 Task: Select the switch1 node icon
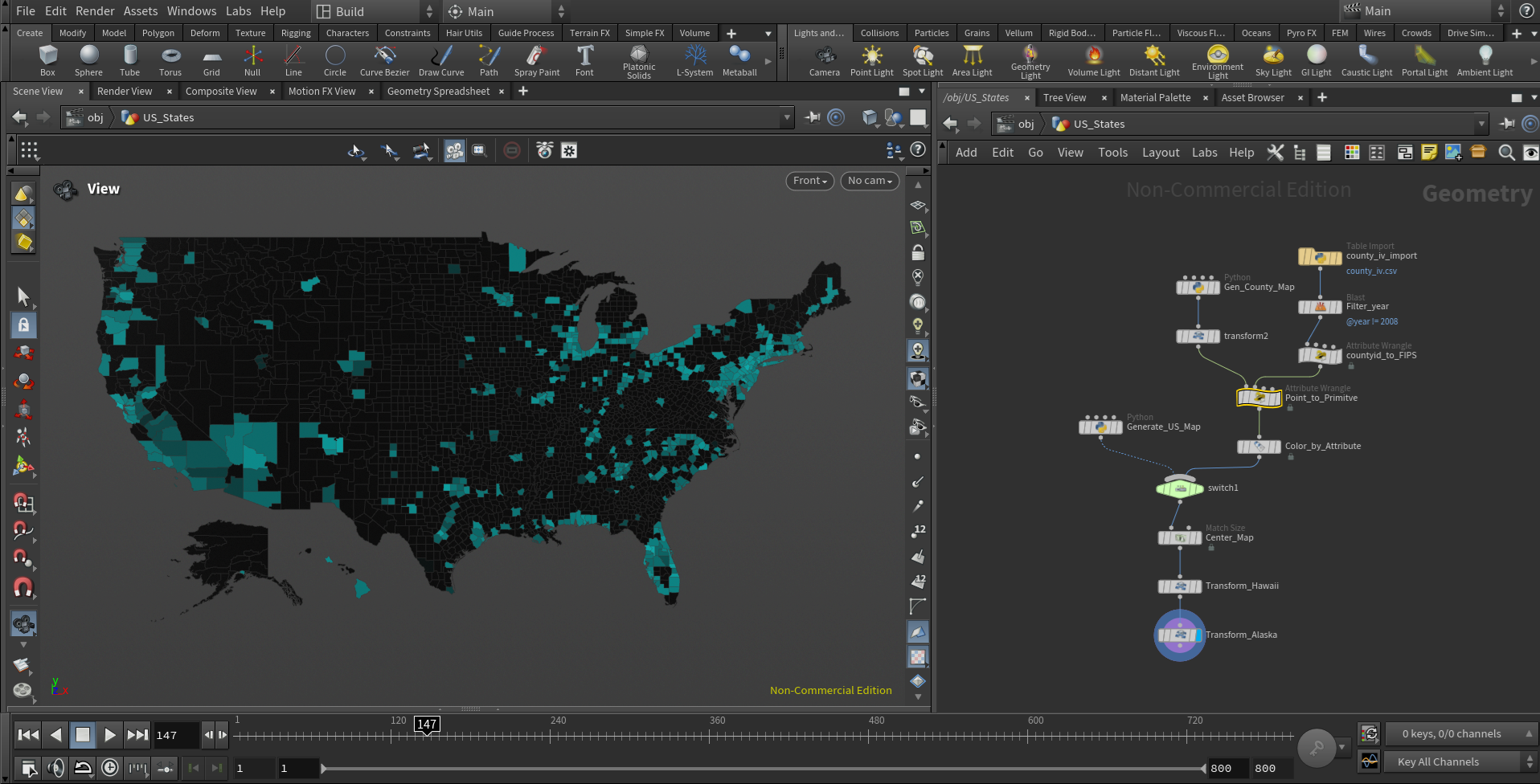(x=1179, y=488)
